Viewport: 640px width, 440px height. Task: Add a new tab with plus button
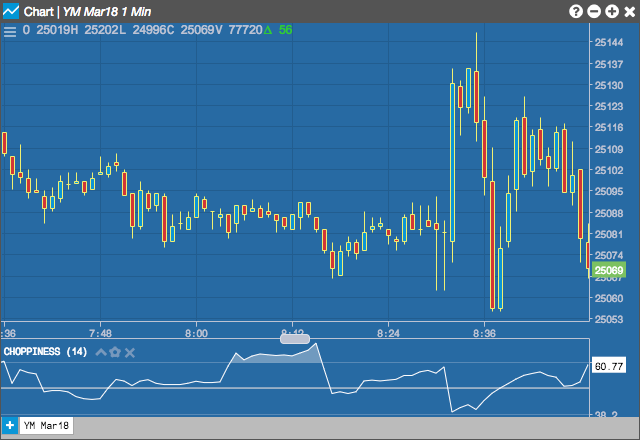9,426
